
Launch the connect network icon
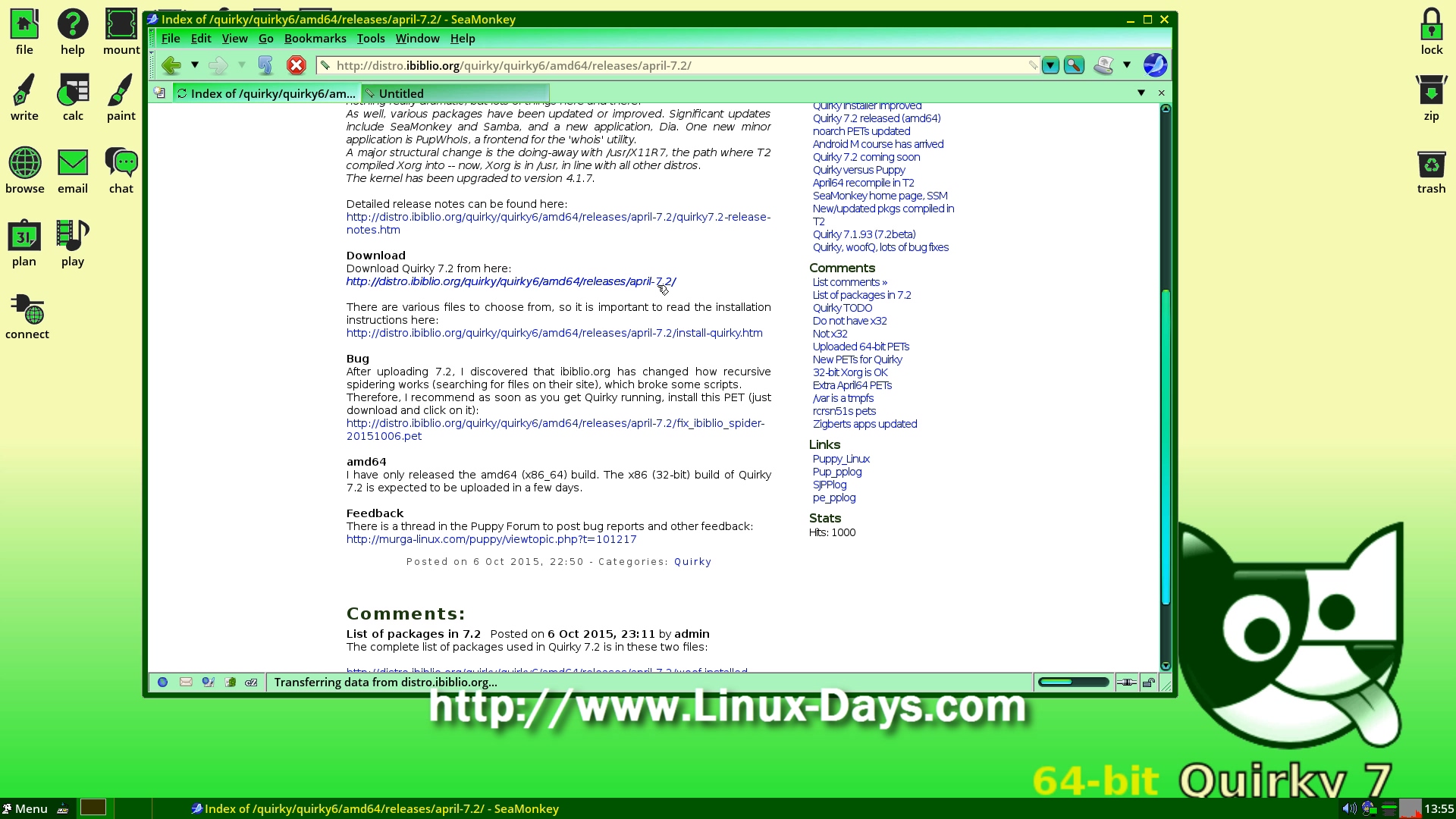27,315
